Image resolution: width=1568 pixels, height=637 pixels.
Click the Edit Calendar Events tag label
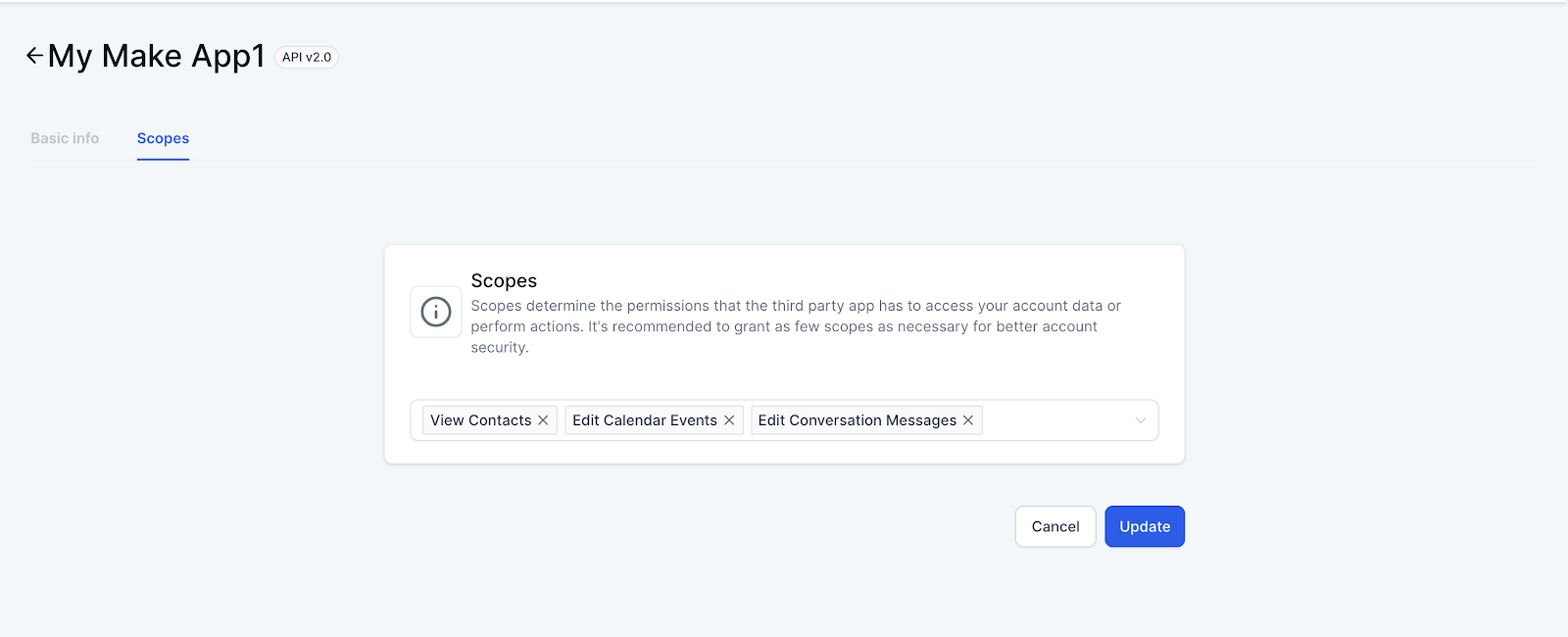(x=645, y=420)
